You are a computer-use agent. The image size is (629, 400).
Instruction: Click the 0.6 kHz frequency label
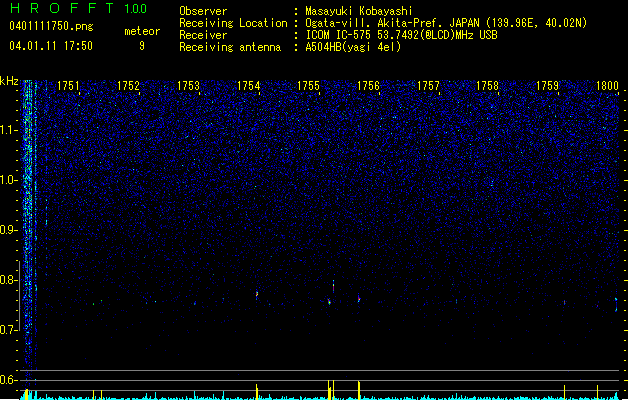point(9,380)
